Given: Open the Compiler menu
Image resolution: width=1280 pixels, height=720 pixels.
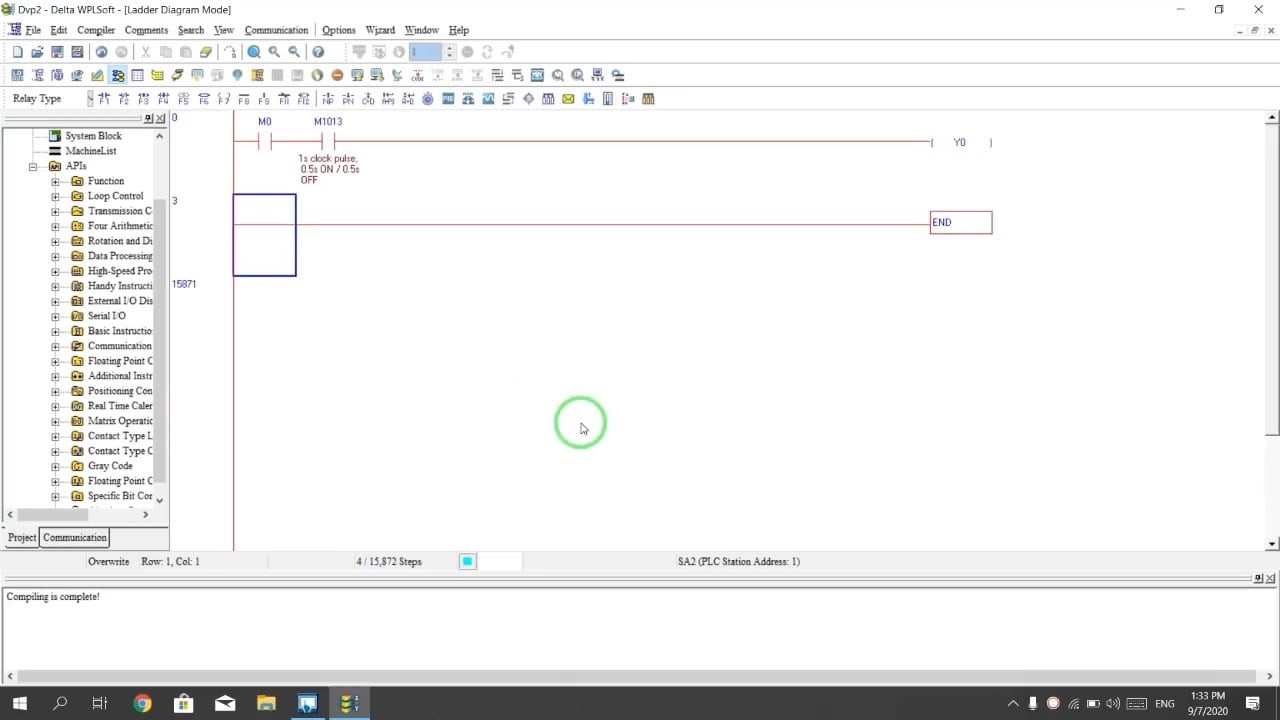Looking at the screenshot, I should click(96, 30).
